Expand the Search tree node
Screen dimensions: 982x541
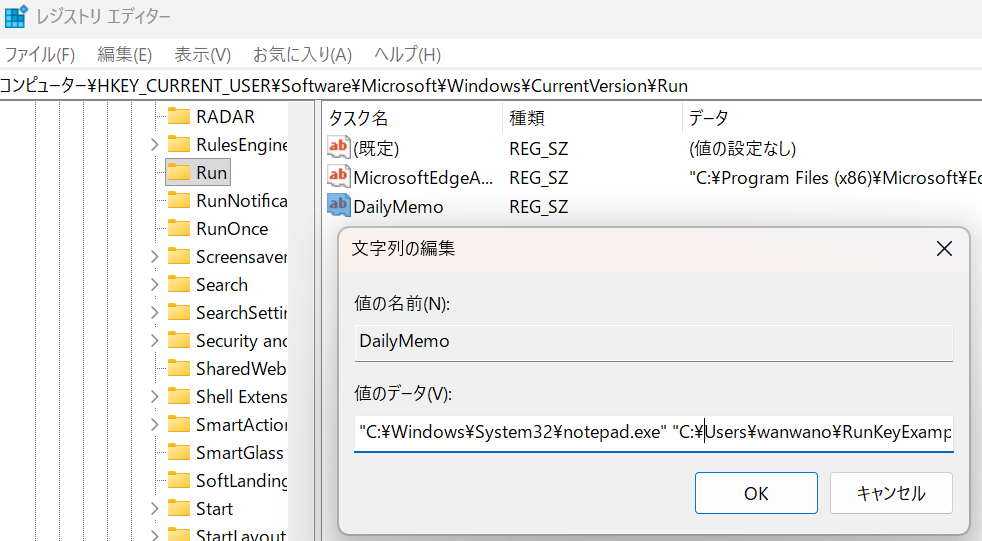coord(155,285)
